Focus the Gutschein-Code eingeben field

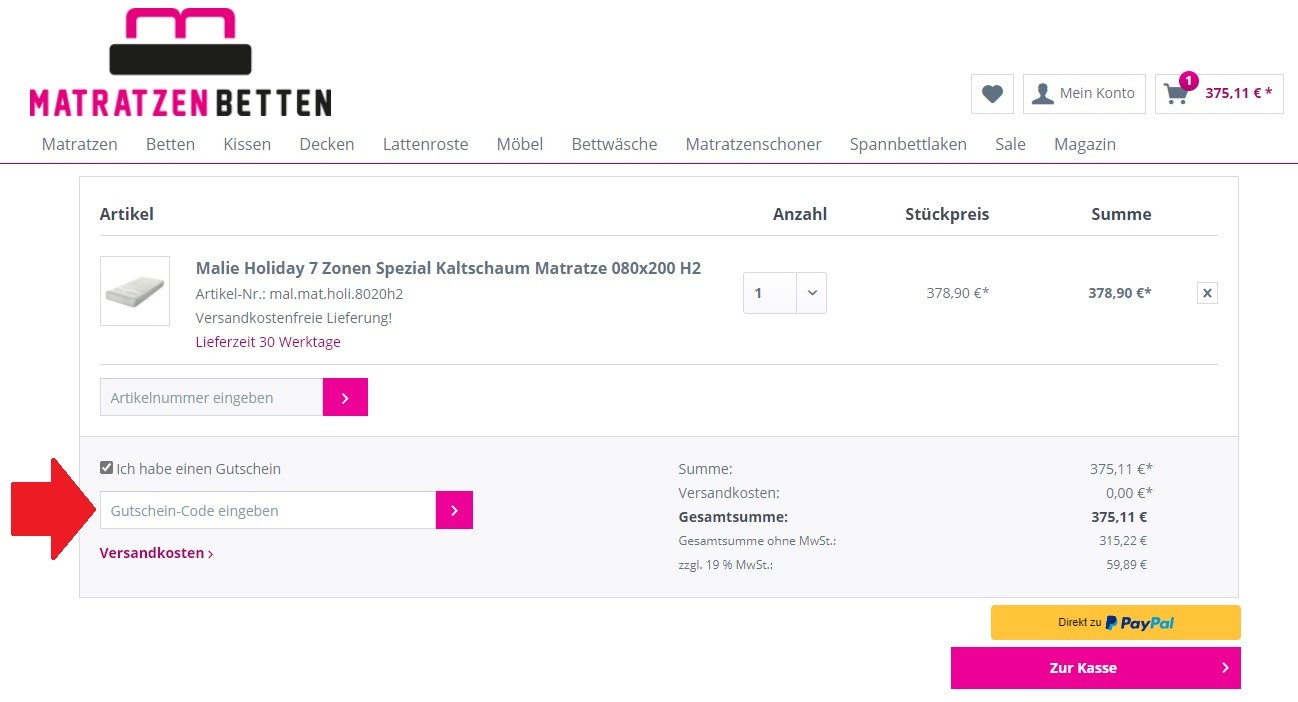pyautogui.click(x=268, y=510)
